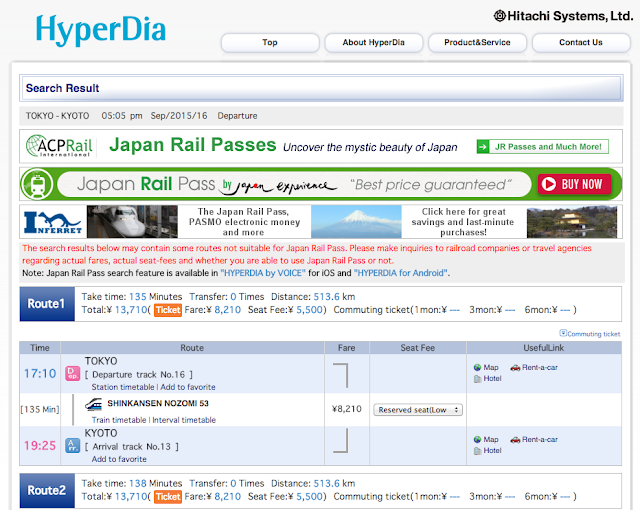Click the Mount Fuji thumbnail image
This screenshot has height=510, width=640.
click(x=356, y=222)
